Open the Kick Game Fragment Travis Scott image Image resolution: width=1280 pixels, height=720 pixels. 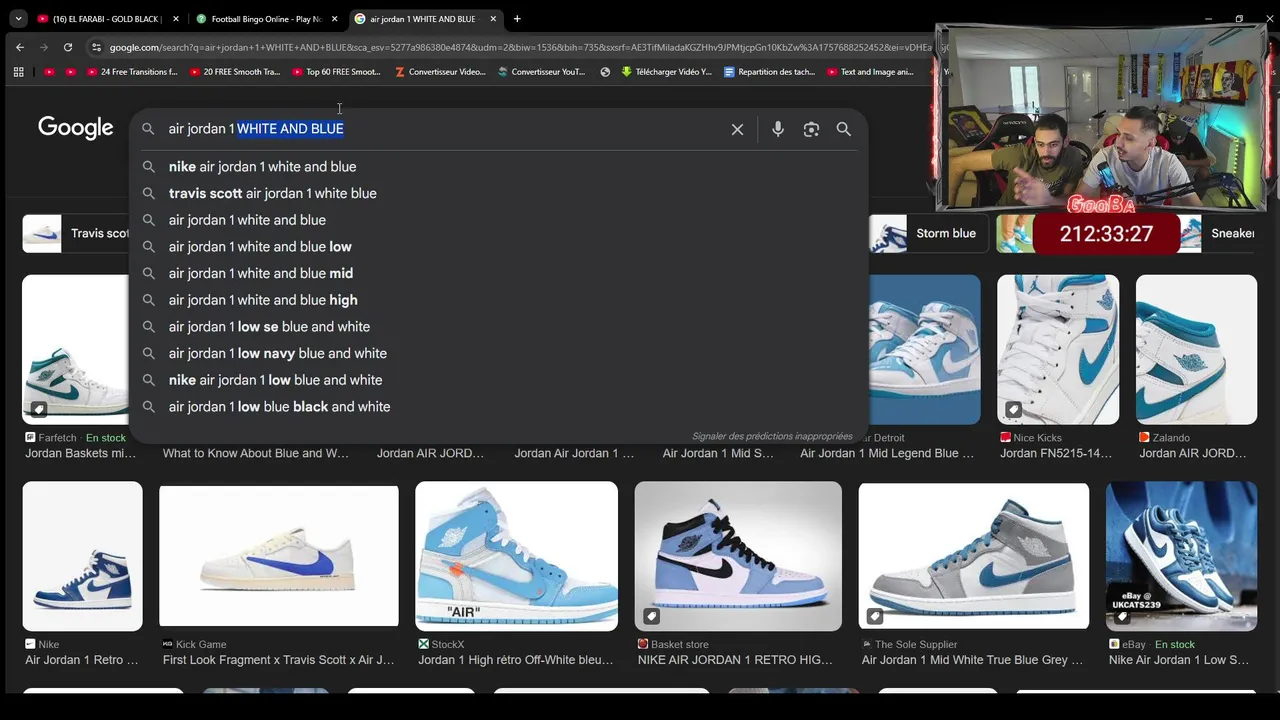click(279, 556)
